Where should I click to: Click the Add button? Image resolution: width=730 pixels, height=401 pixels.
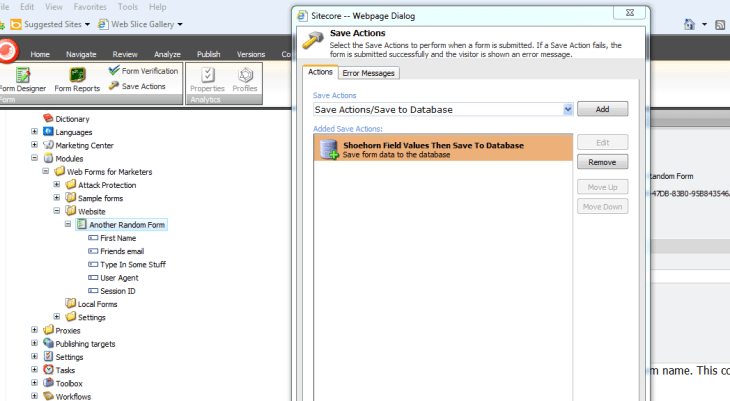(602, 109)
